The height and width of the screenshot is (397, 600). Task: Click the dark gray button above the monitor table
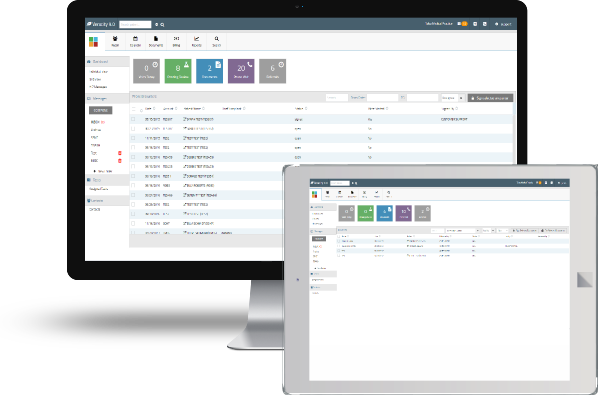tap(490, 98)
